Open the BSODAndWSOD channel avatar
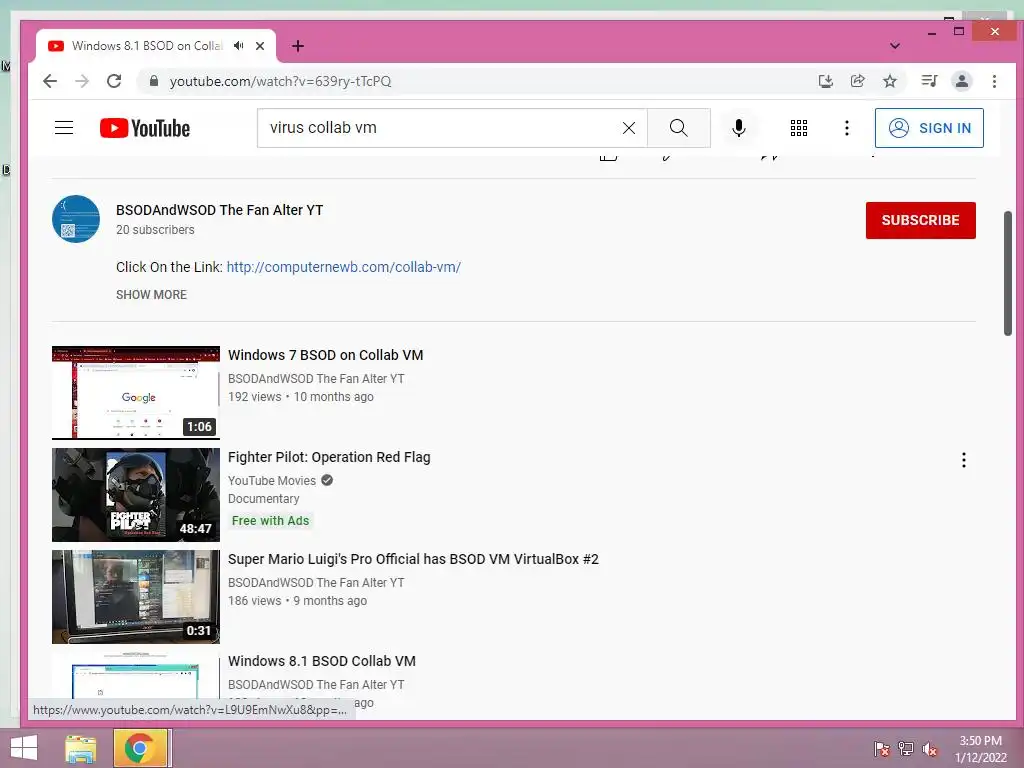The width and height of the screenshot is (1024, 768). pyautogui.click(x=76, y=219)
